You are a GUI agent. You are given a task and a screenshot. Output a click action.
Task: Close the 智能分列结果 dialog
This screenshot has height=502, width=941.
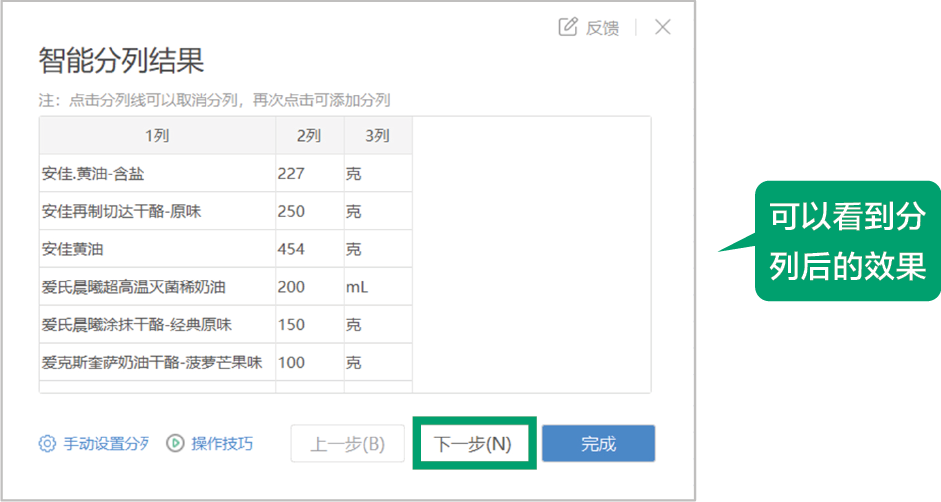[x=663, y=27]
